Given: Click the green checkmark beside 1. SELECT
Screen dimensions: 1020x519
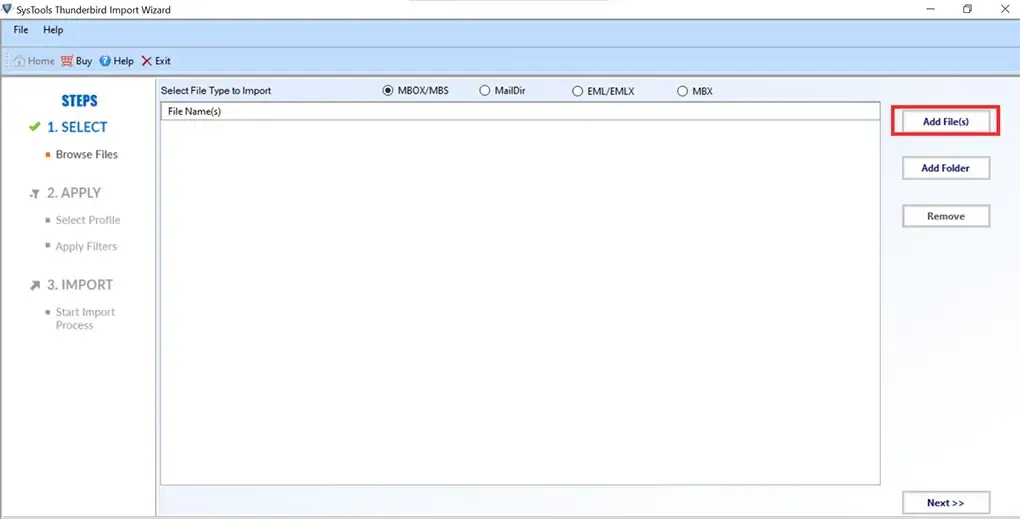Looking at the screenshot, I should (35, 128).
